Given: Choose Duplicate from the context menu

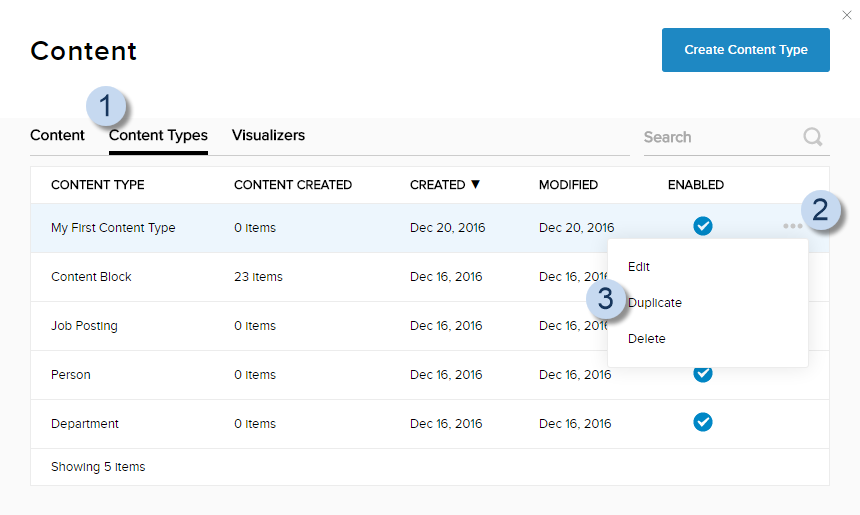Looking at the screenshot, I should pos(656,303).
